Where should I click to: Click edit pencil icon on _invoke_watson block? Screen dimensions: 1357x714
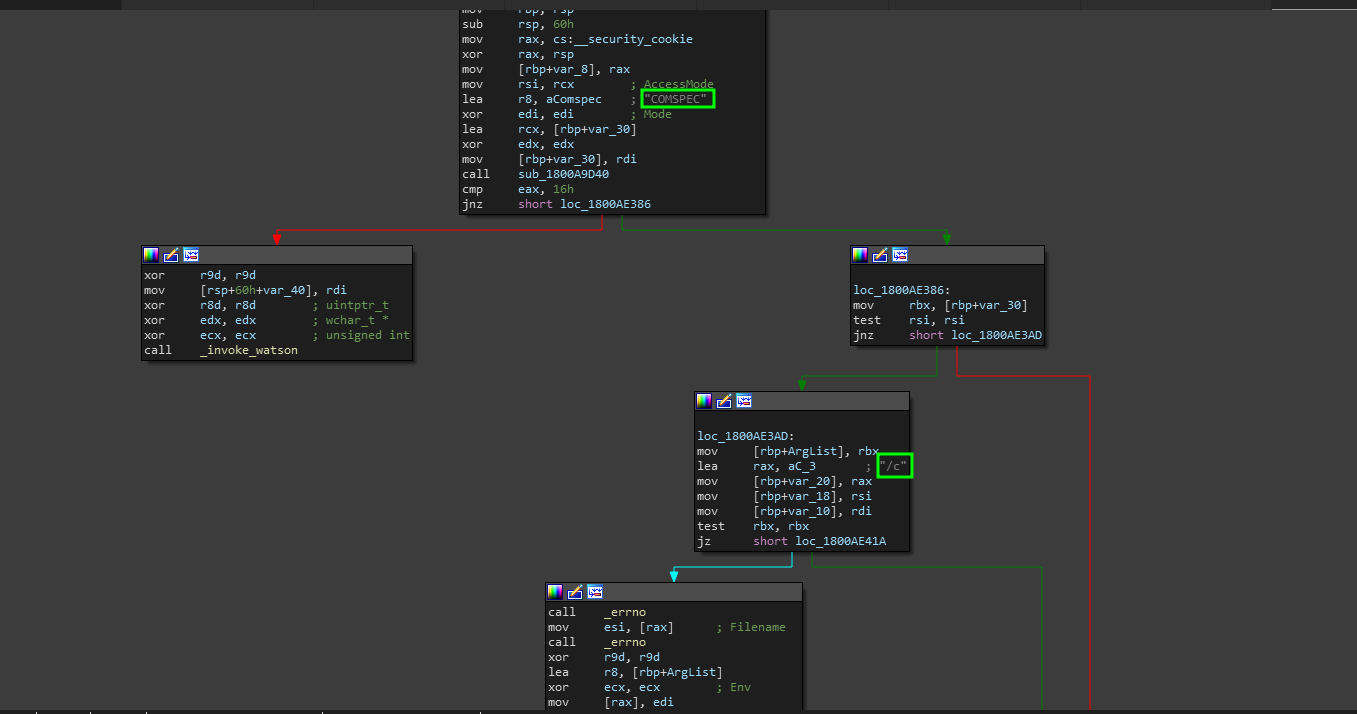click(171, 255)
